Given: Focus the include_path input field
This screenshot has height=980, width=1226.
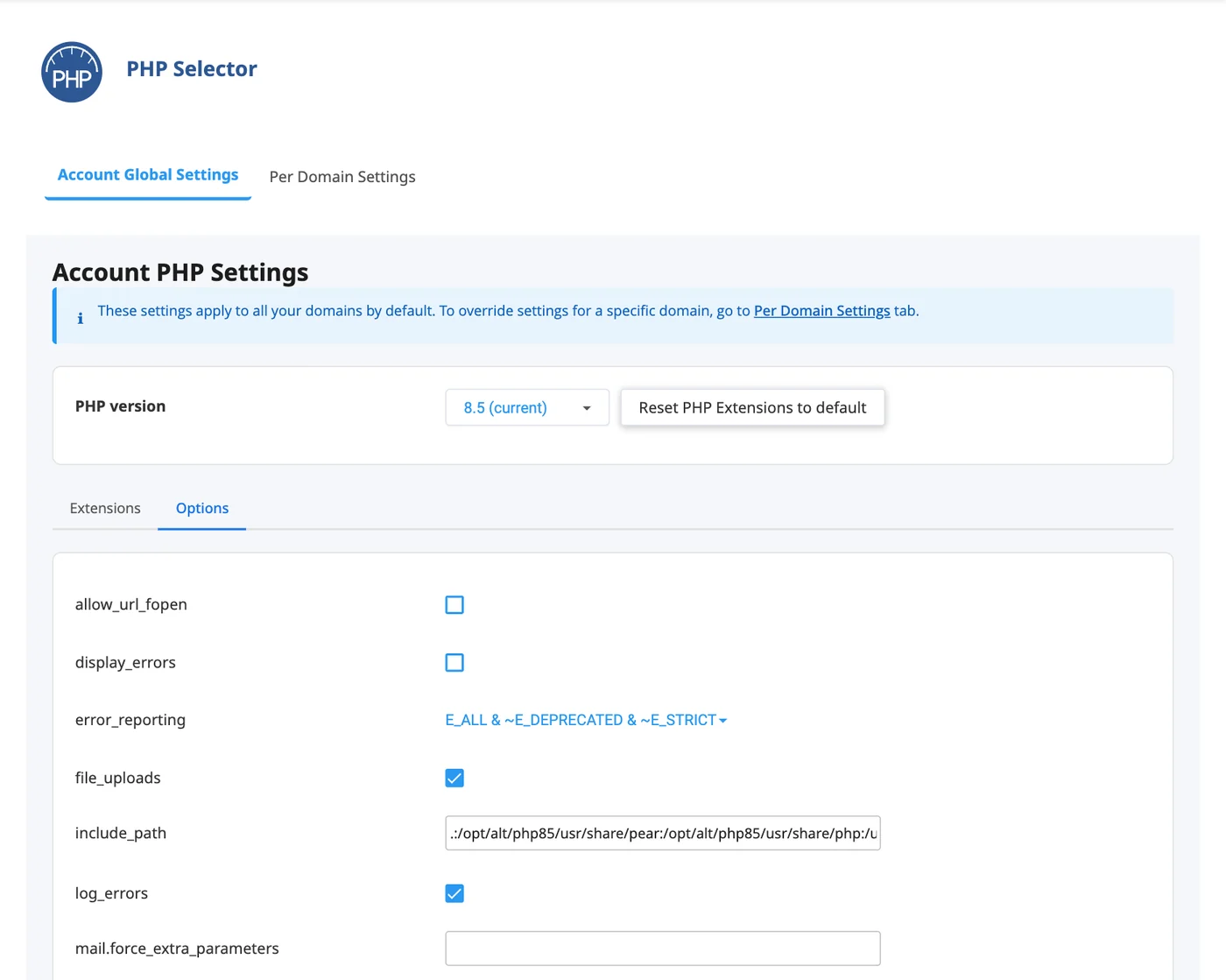Looking at the screenshot, I should [x=663, y=833].
